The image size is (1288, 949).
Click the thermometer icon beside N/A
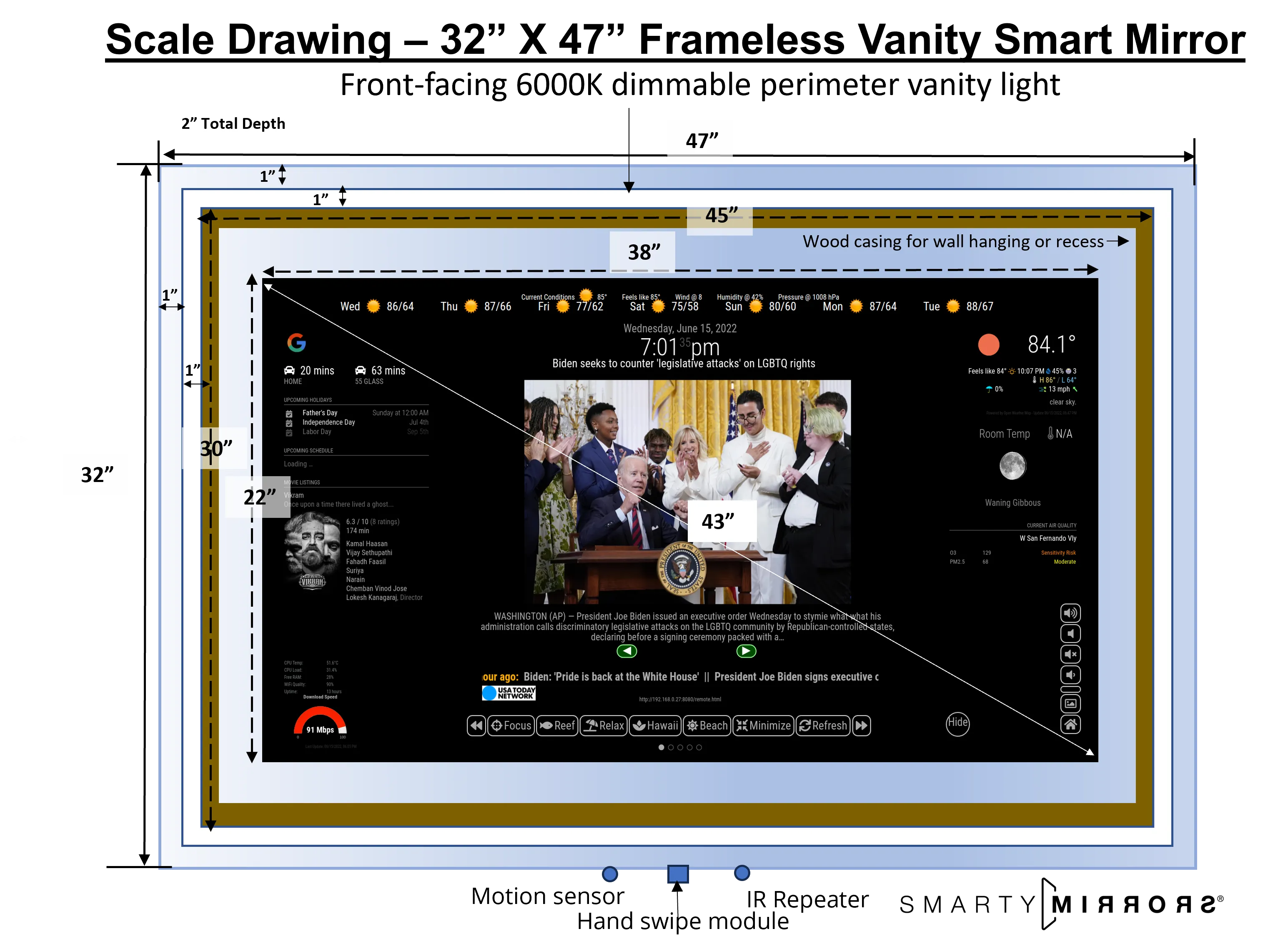1050,433
